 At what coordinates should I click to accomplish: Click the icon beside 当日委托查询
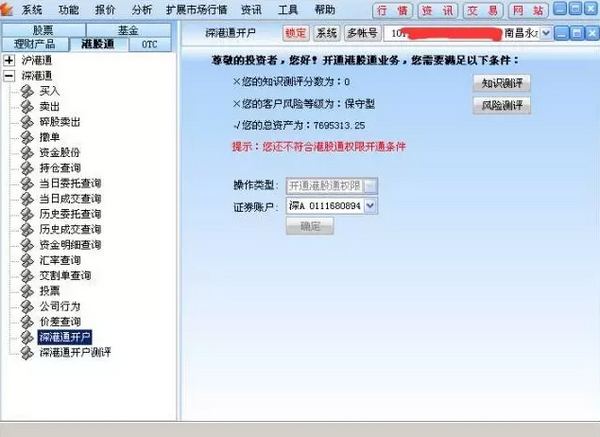tap(27, 183)
